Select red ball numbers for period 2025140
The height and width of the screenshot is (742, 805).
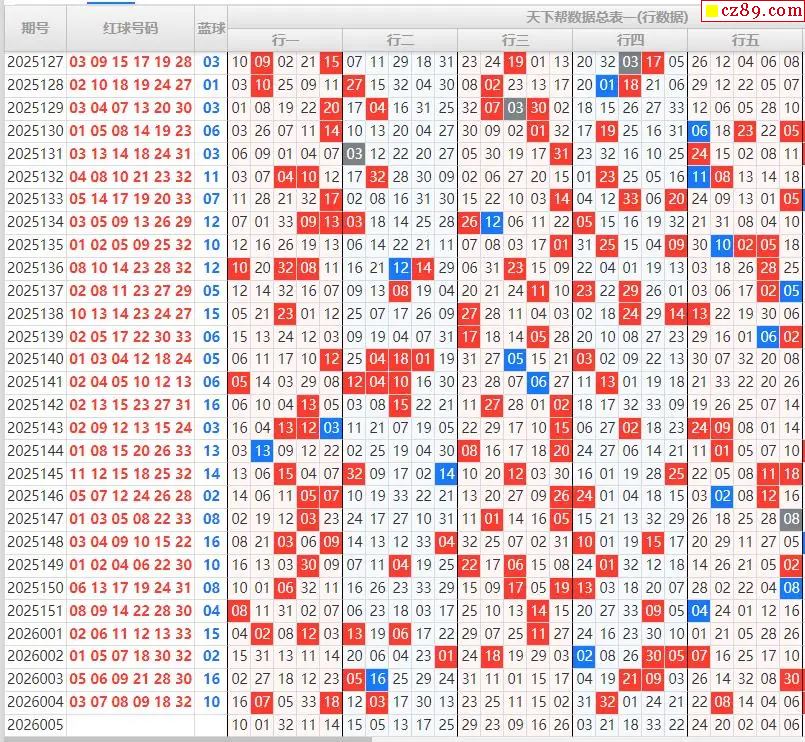pyautogui.click(x=130, y=359)
